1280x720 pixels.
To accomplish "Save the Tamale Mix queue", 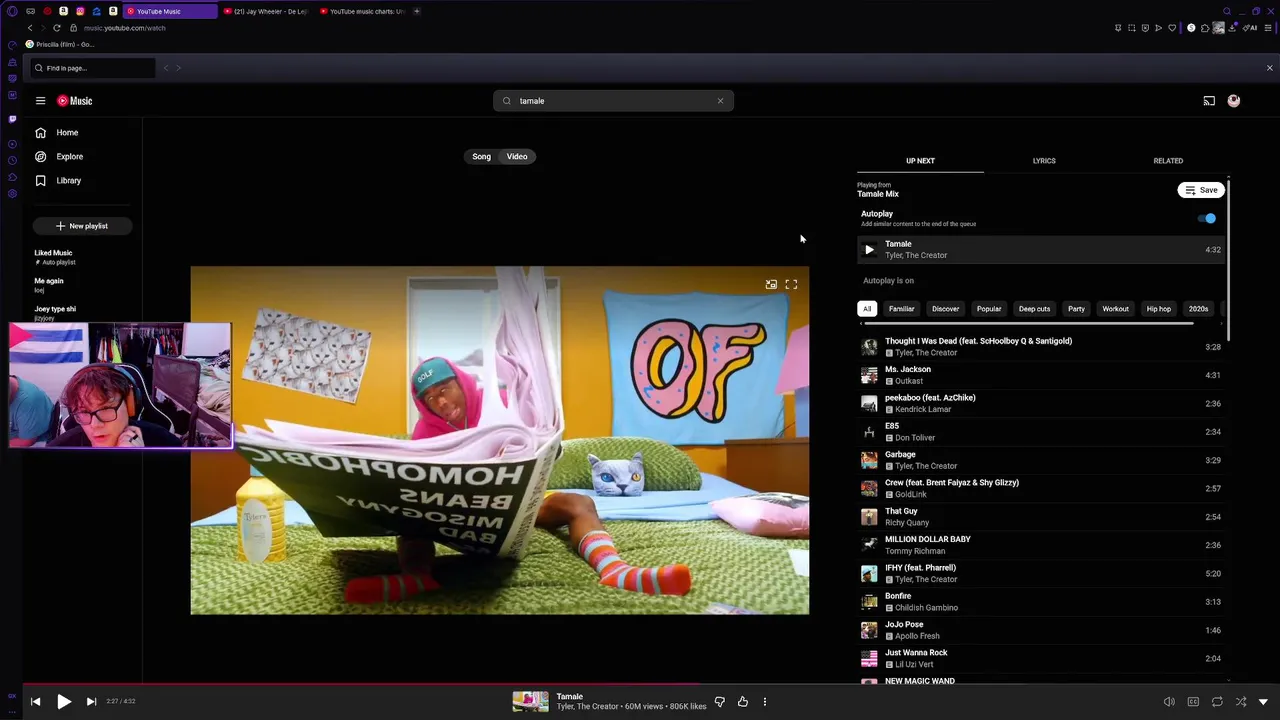I will click(1201, 190).
